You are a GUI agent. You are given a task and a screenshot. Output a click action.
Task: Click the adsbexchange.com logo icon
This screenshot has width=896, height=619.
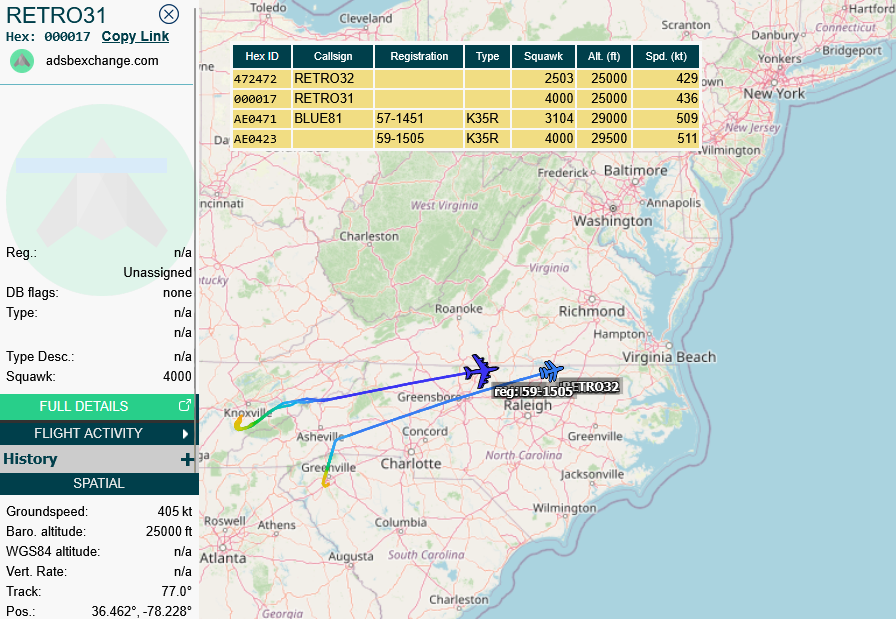(22, 61)
